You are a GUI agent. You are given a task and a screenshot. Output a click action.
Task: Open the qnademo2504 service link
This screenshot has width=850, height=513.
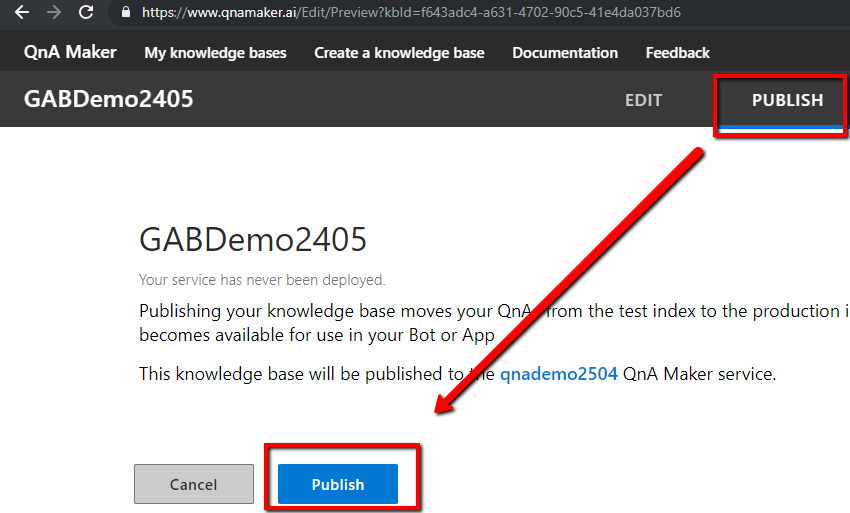coord(558,374)
